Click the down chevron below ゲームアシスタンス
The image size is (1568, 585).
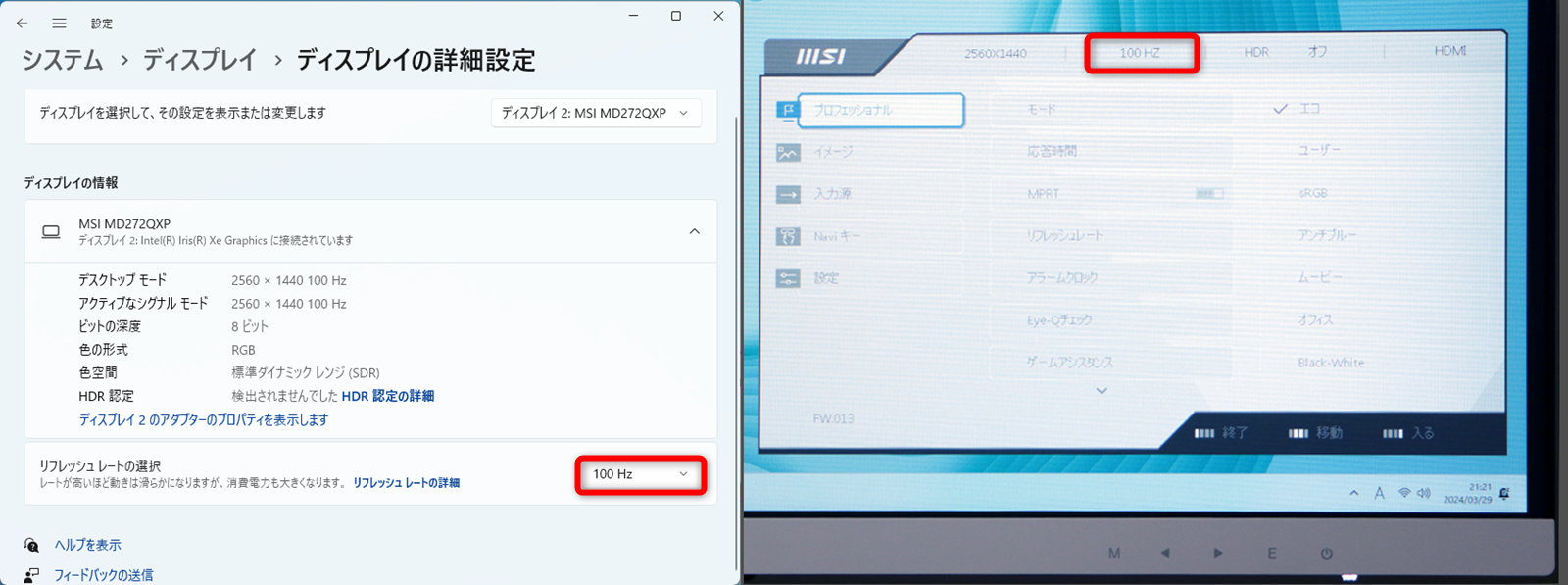tap(1102, 391)
